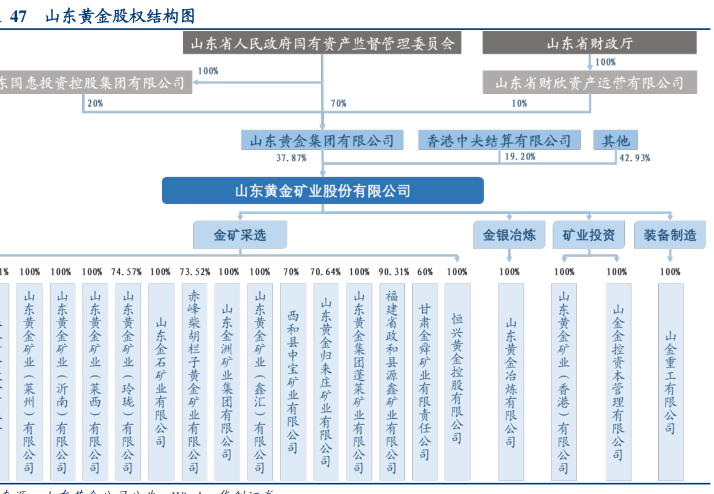Select the 山金金控资本管理有限公司 box
This screenshot has height=494, width=714.
(x=618, y=380)
